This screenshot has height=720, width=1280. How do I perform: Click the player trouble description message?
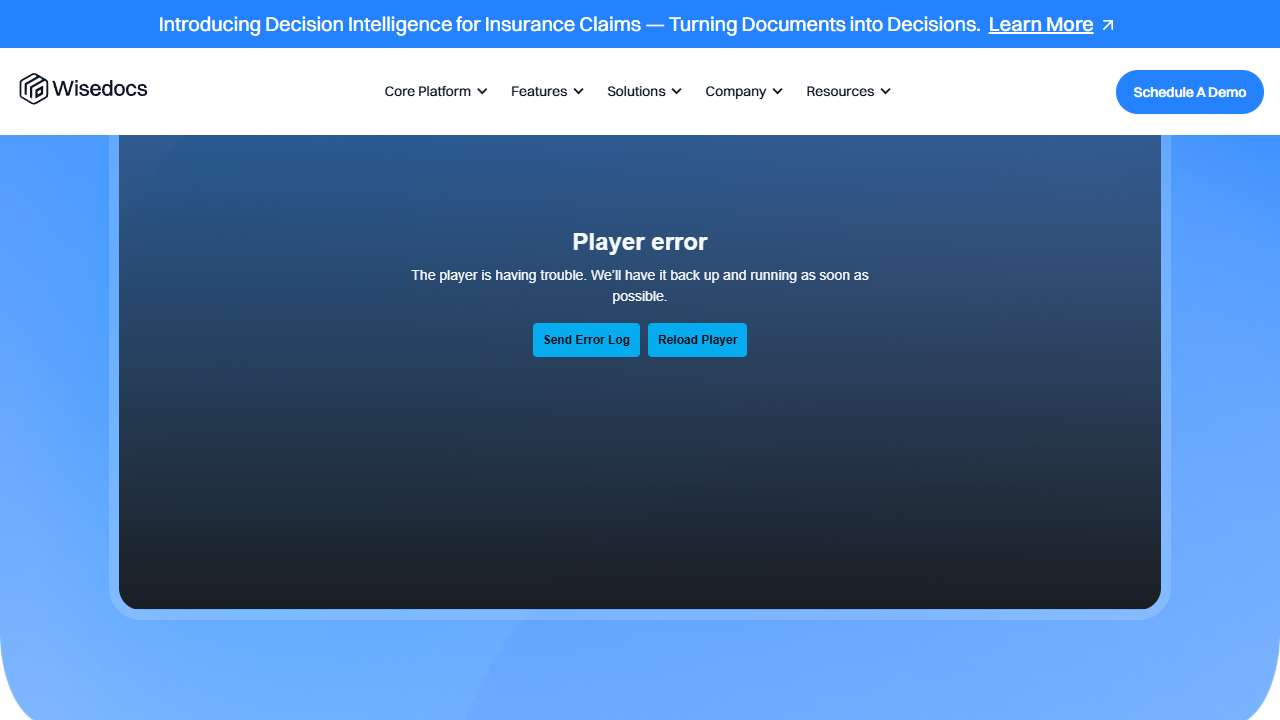click(640, 285)
